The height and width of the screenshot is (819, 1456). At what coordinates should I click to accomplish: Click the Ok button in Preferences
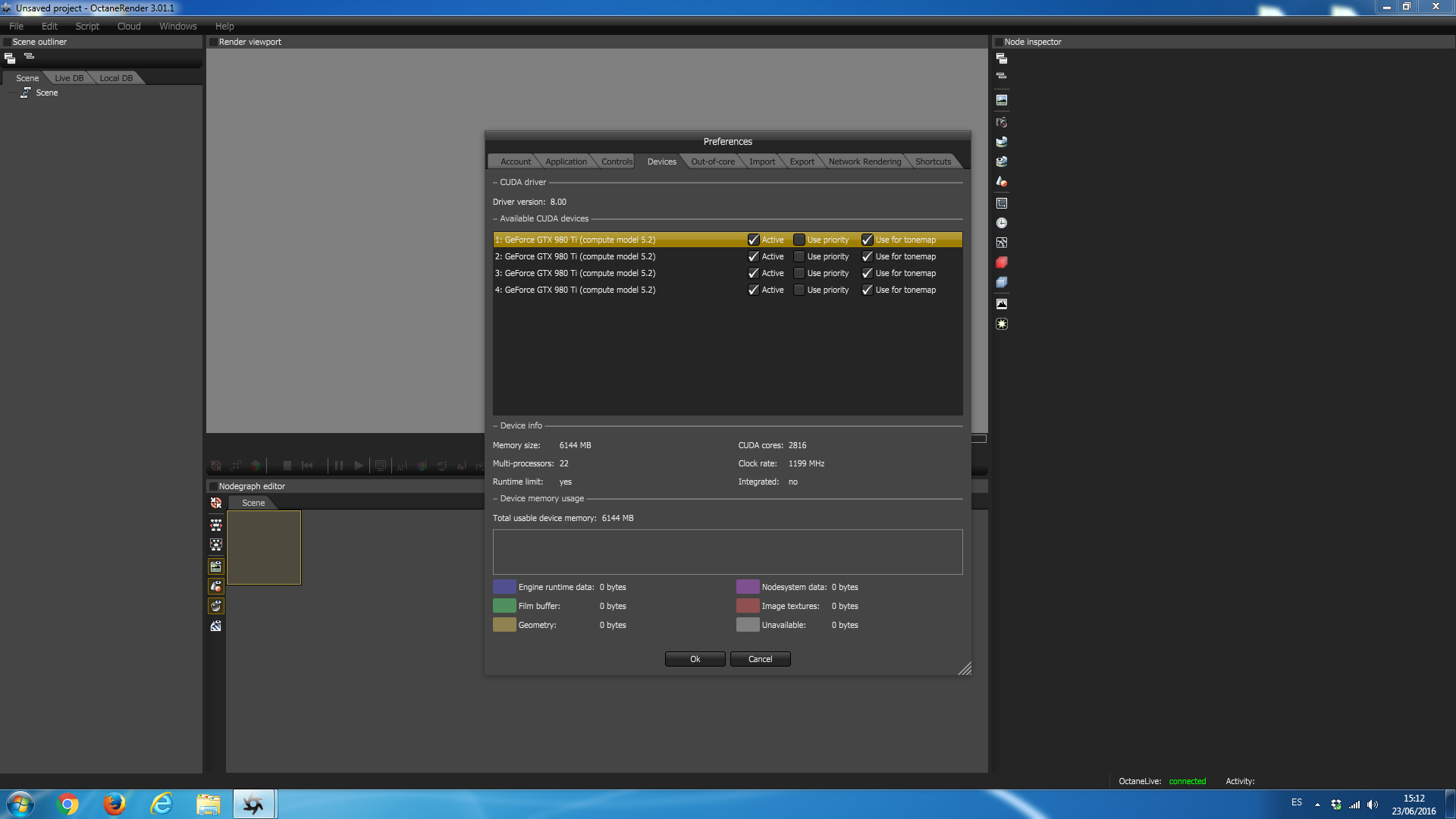pos(695,659)
